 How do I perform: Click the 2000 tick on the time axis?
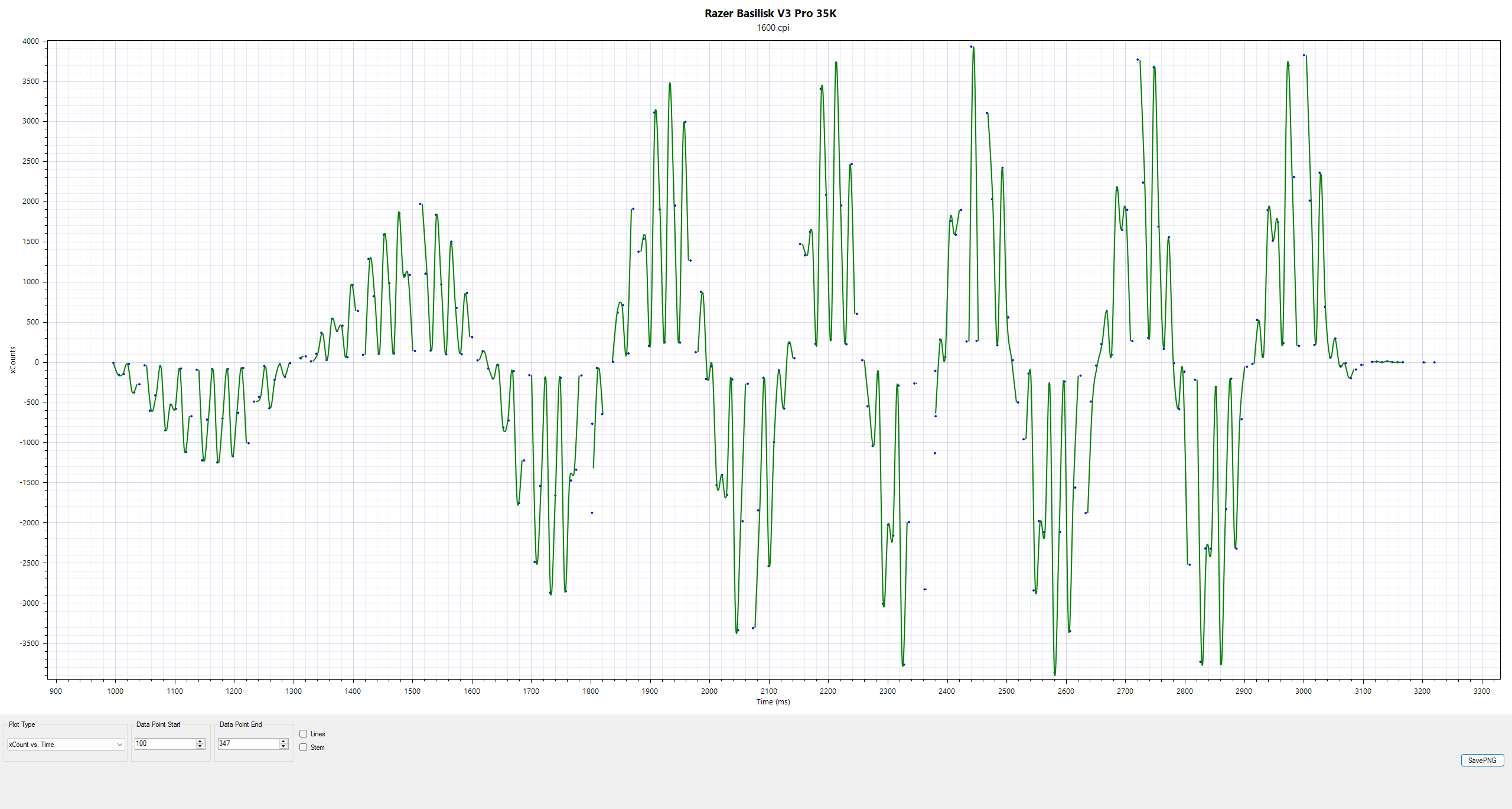click(709, 691)
